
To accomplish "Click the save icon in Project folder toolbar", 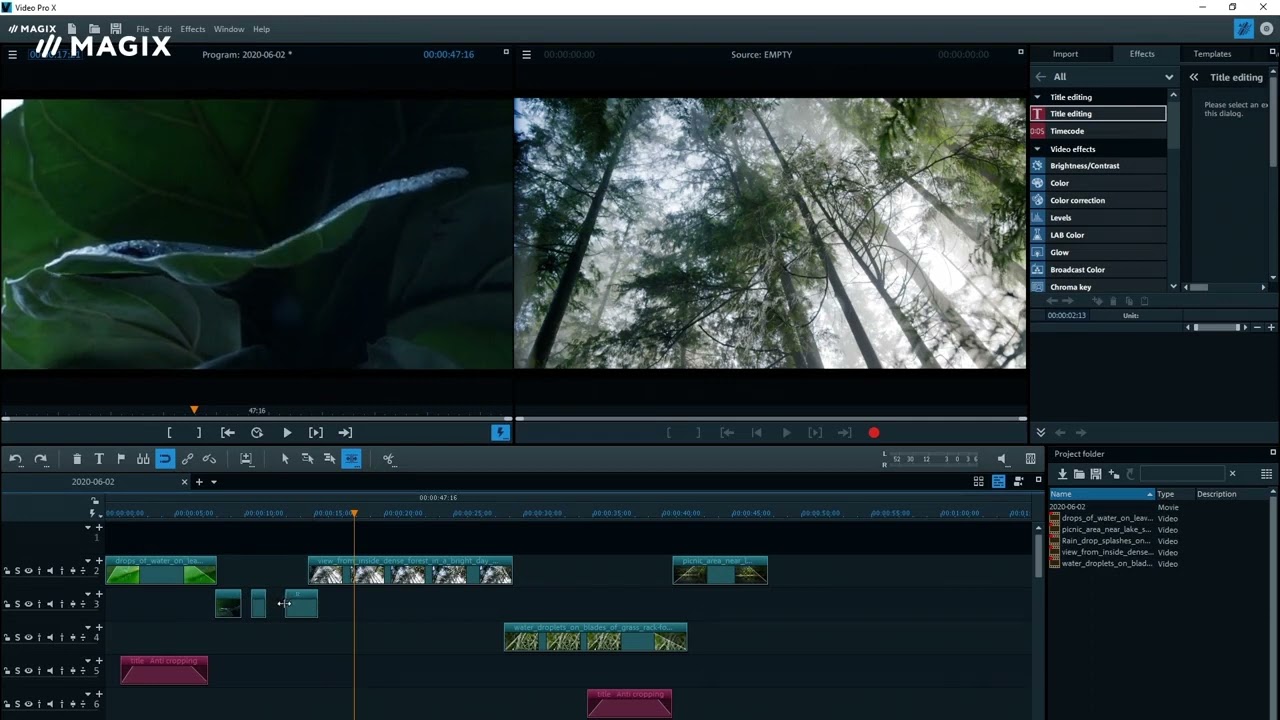I will click(x=1096, y=474).
